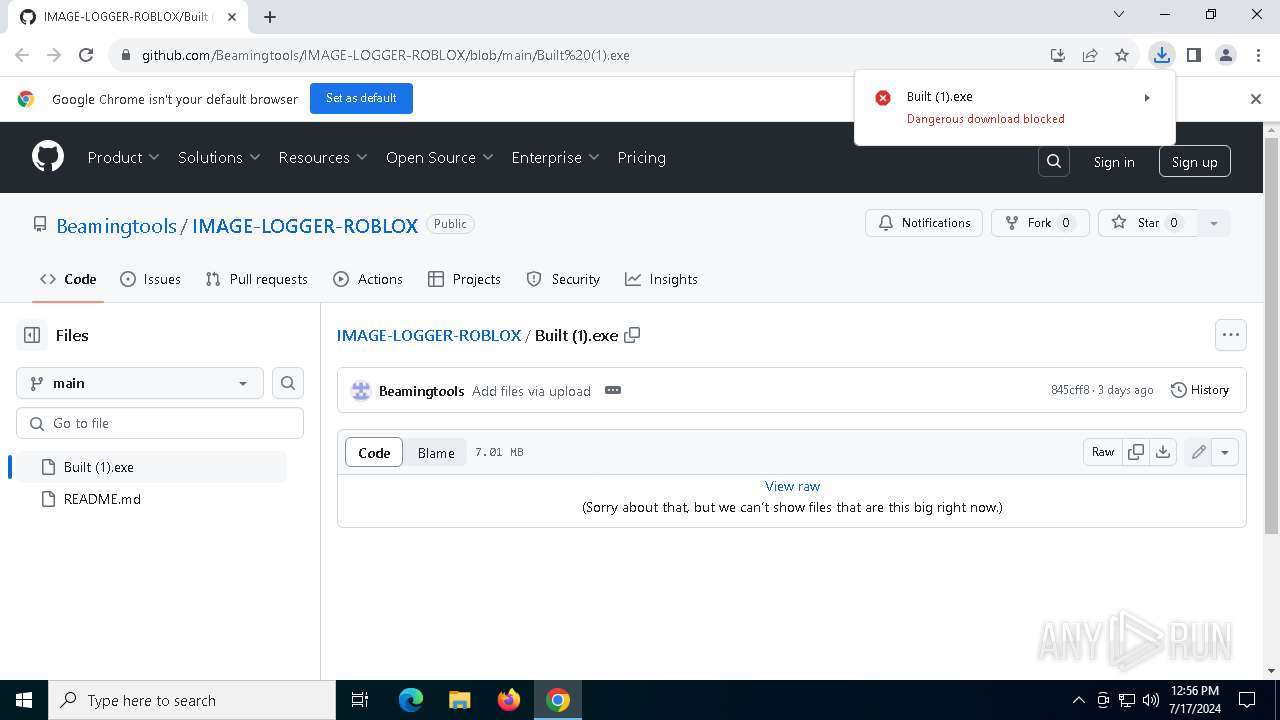Download raw file icon

(1163, 452)
